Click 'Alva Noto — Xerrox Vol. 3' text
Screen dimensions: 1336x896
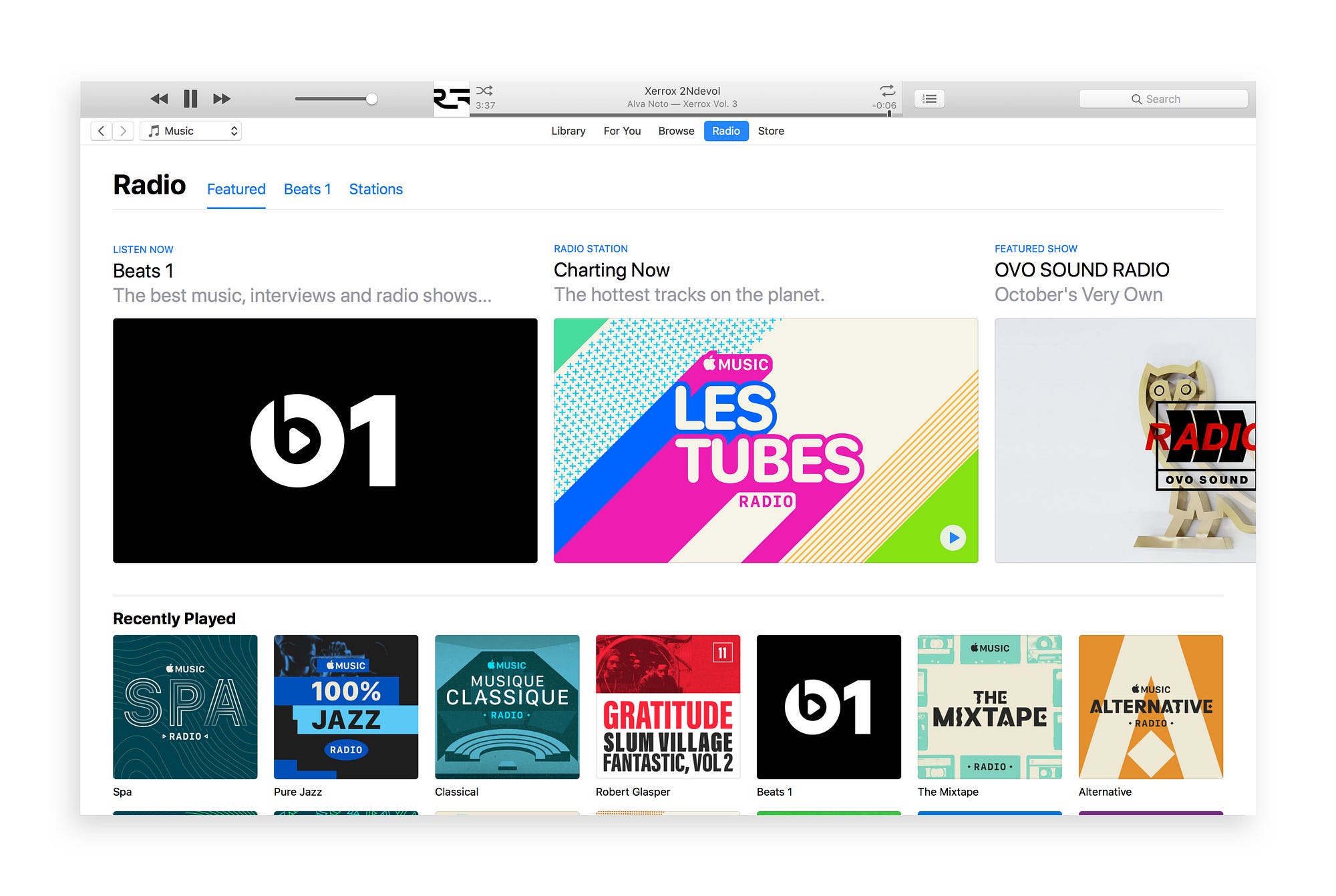click(x=682, y=103)
